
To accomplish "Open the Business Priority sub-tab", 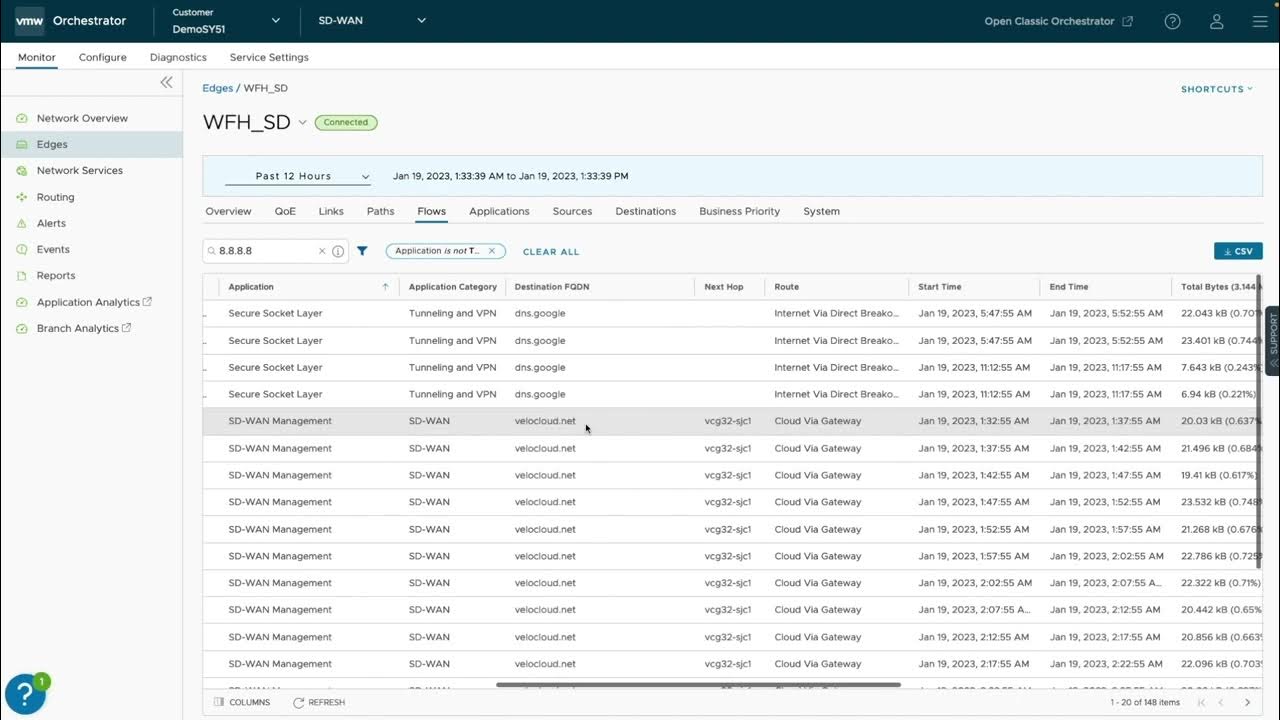I will (739, 211).
